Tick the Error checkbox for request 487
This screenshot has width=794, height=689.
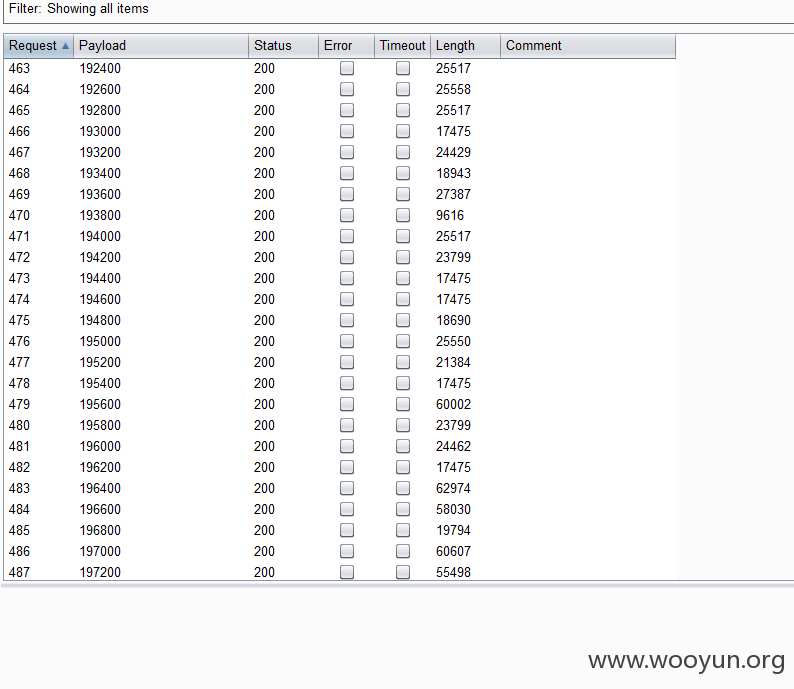point(347,573)
